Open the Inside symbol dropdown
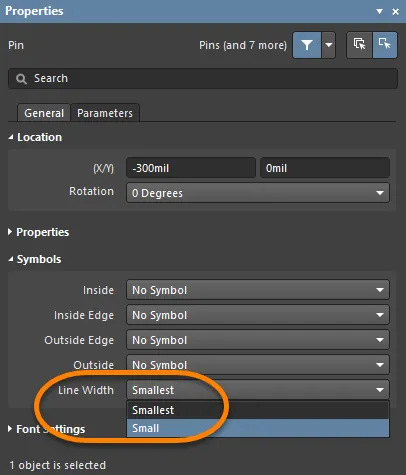406x475 pixels. (258, 290)
